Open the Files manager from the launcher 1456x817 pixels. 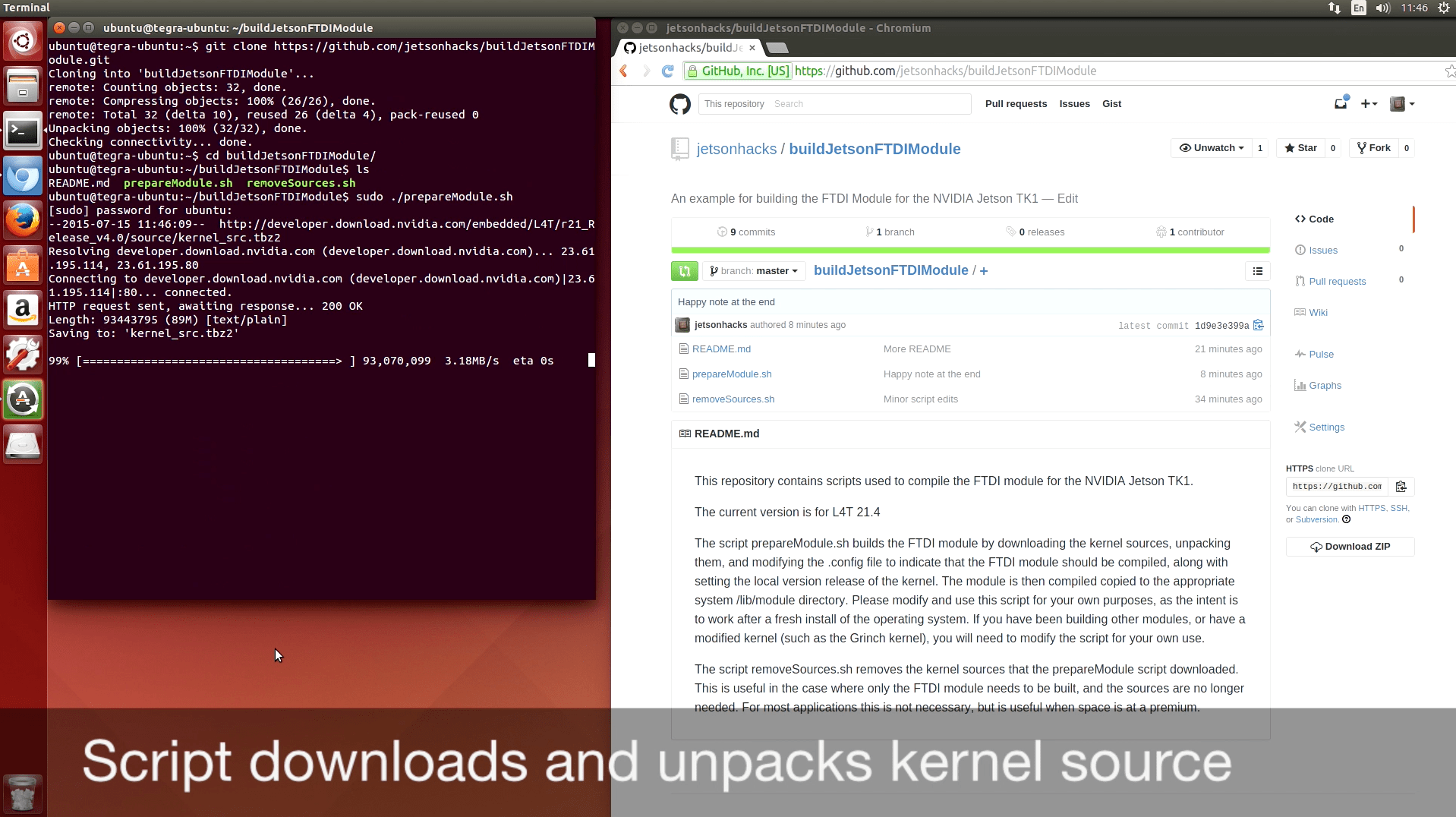click(x=23, y=86)
